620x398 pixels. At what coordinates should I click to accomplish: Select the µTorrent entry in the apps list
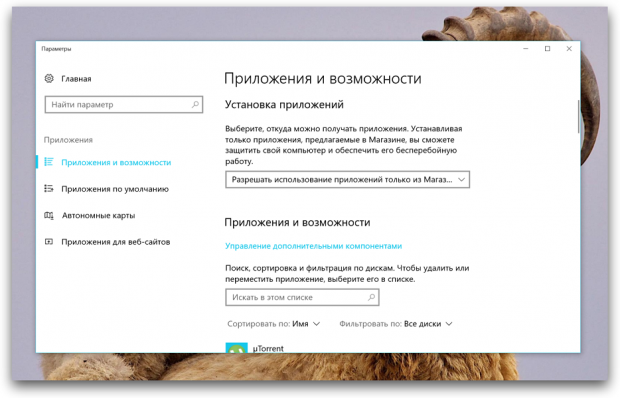[268, 348]
